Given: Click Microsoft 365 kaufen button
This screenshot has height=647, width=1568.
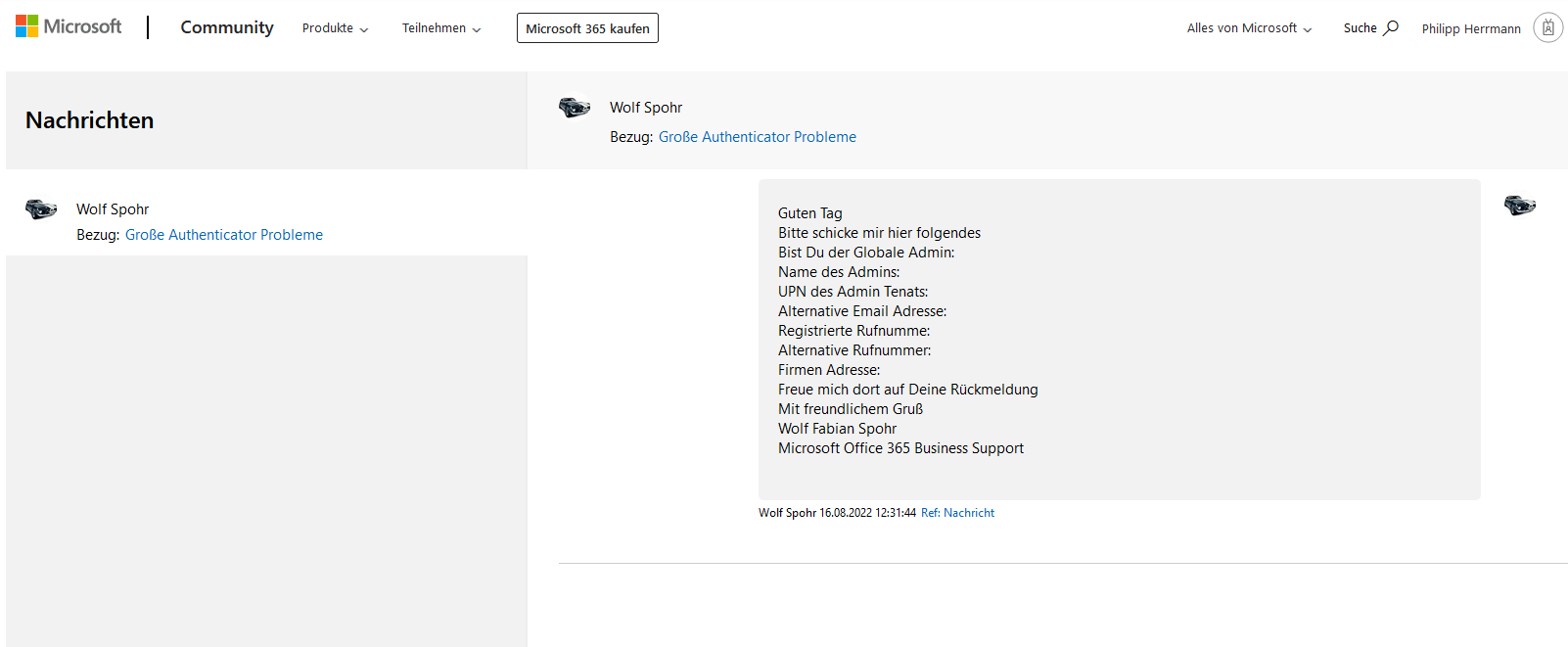Looking at the screenshot, I should pyautogui.click(x=587, y=28).
